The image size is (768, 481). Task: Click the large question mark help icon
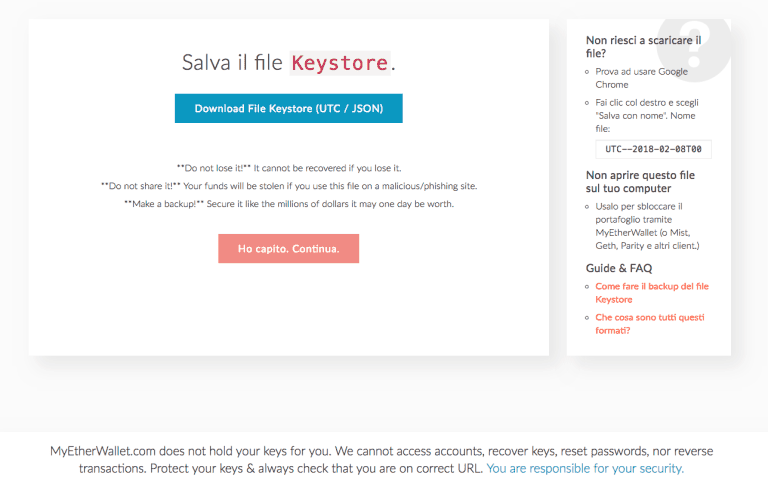tap(694, 49)
